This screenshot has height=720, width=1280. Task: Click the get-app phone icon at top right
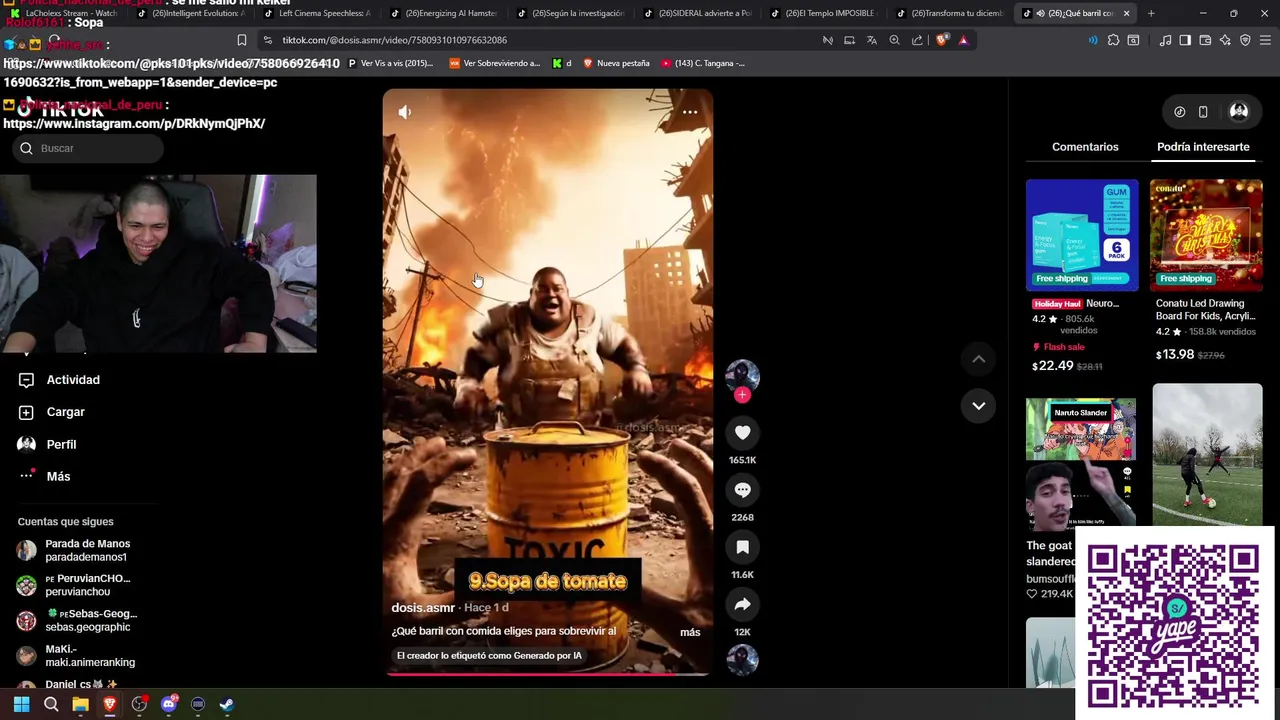point(1203,112)
